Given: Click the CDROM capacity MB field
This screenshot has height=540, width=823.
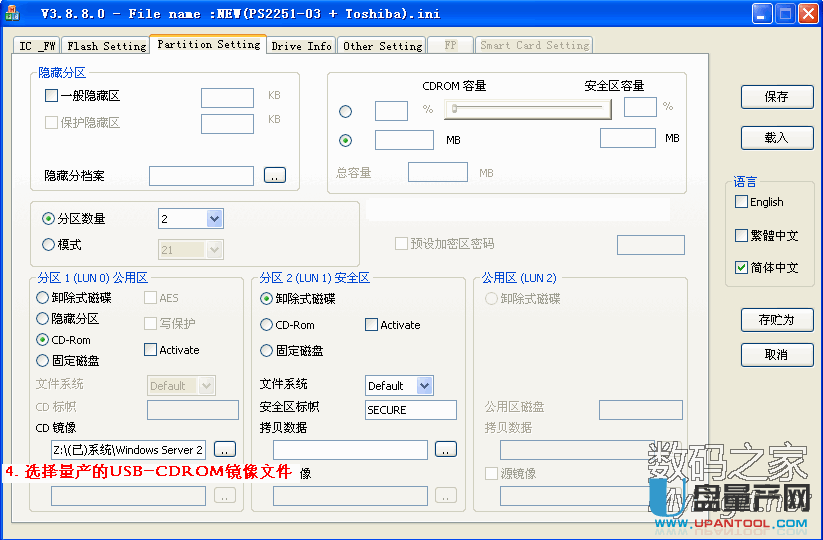Looking at the screenshot, I should (x=404, y=140).
